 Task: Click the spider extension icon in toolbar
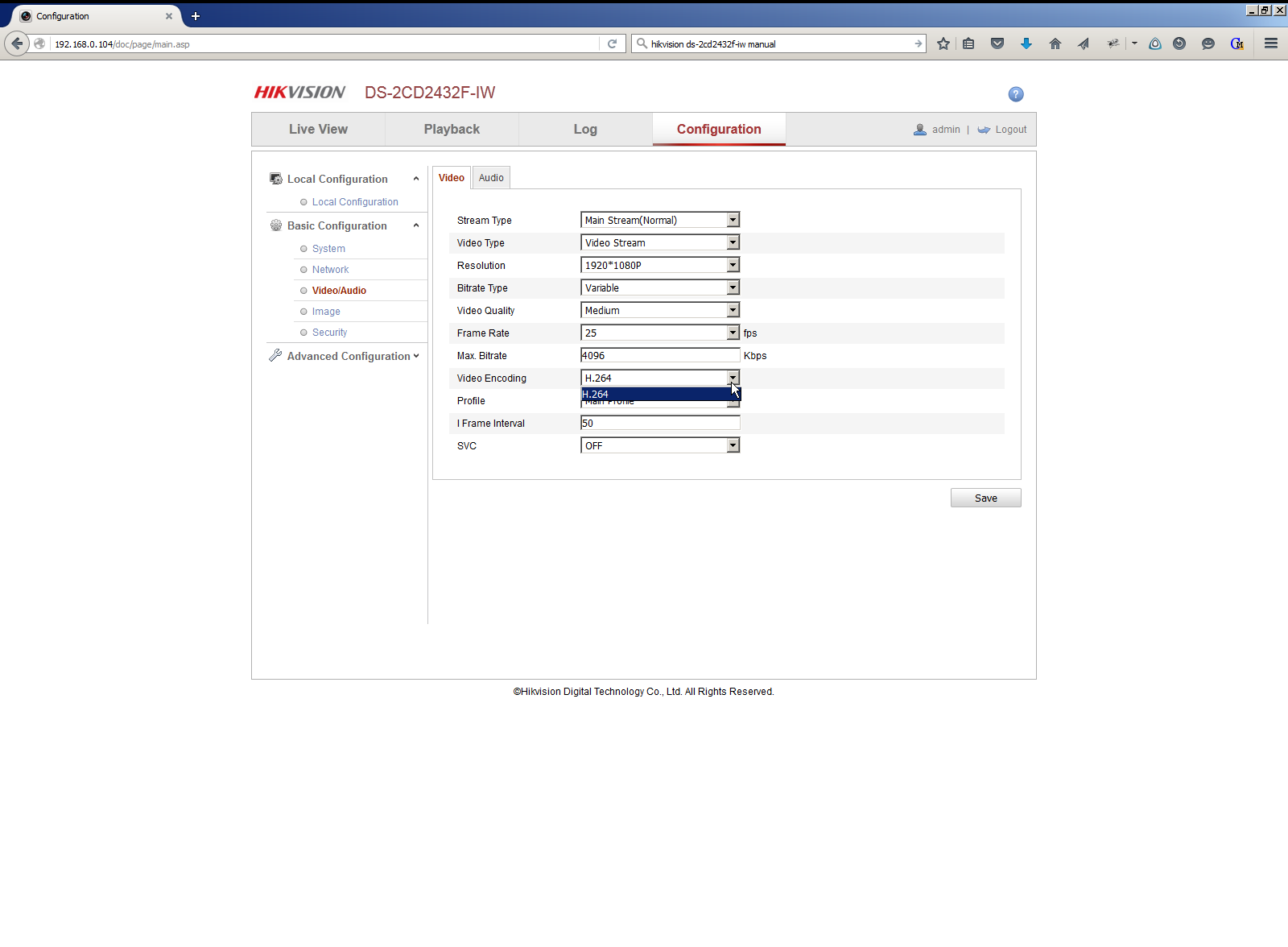click(x=1113, y=43)
